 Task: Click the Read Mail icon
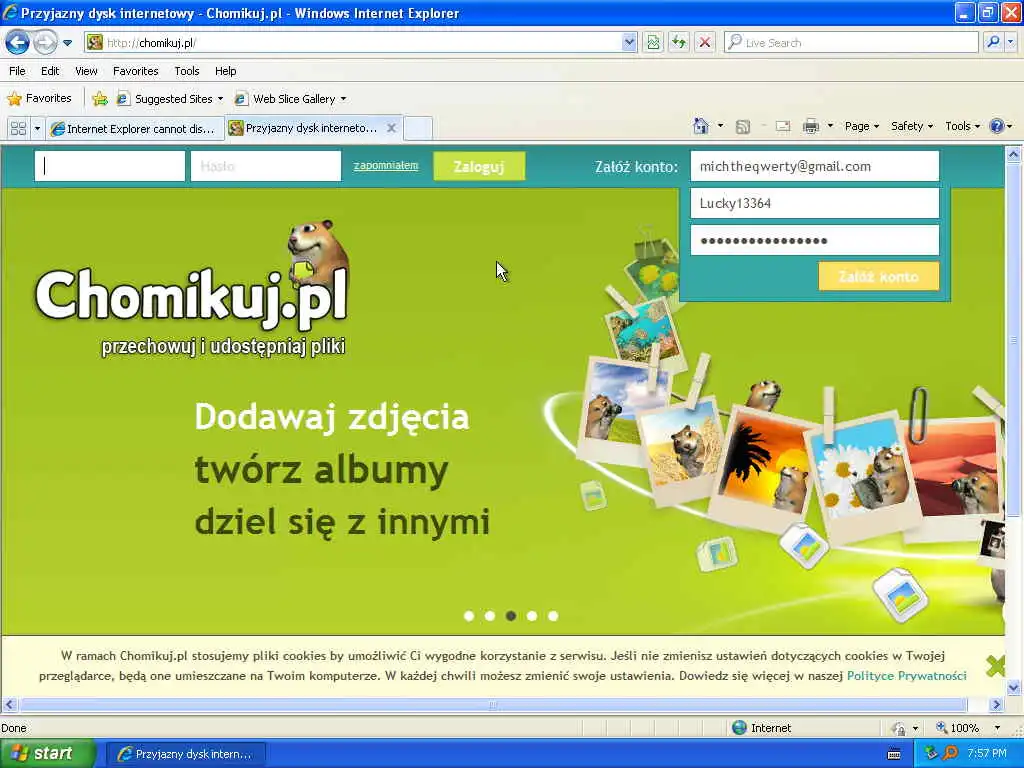click(x=782, y=126)
